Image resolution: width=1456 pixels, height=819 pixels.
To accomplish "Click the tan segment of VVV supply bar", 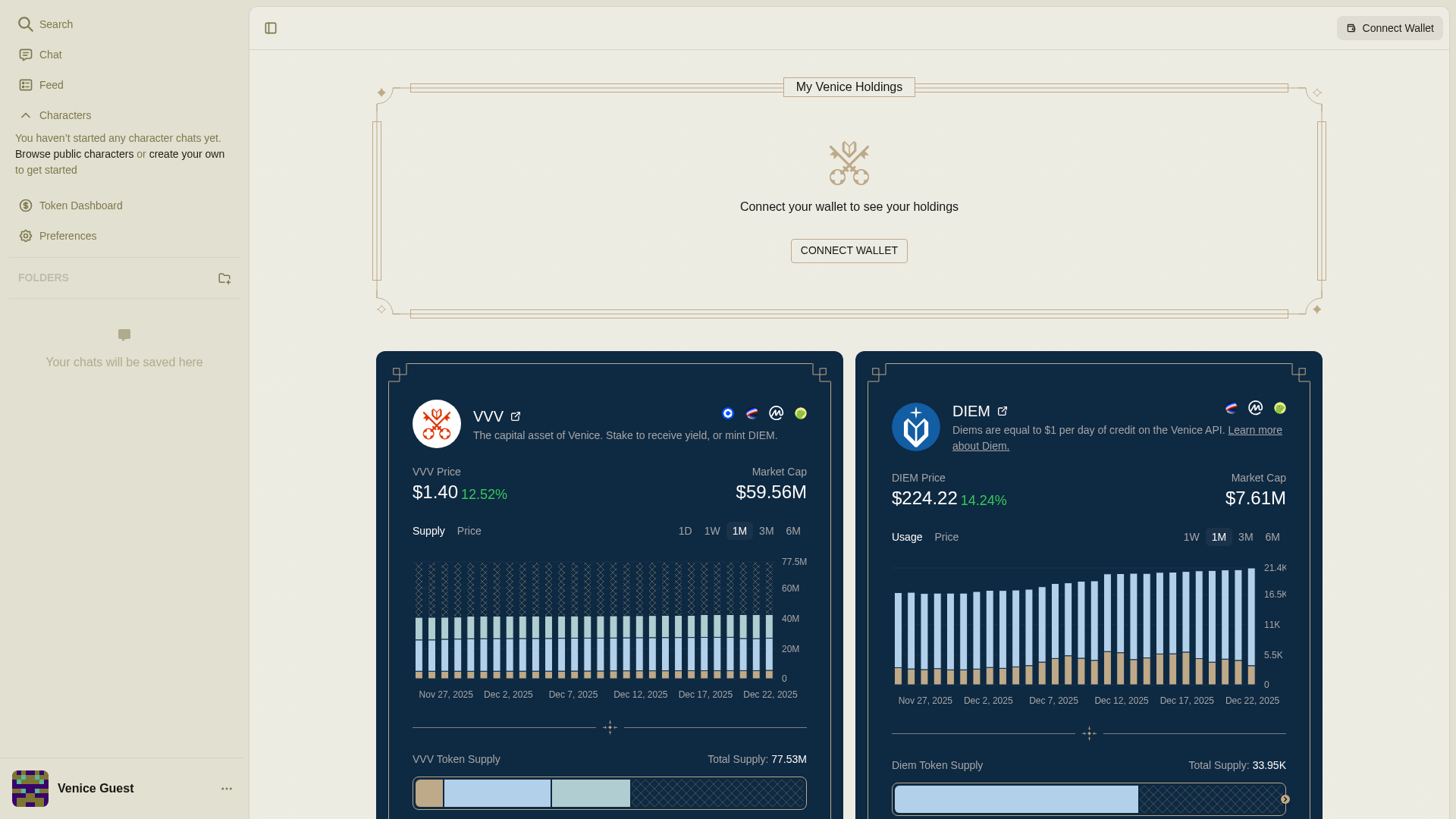I will tap(429, 793).
